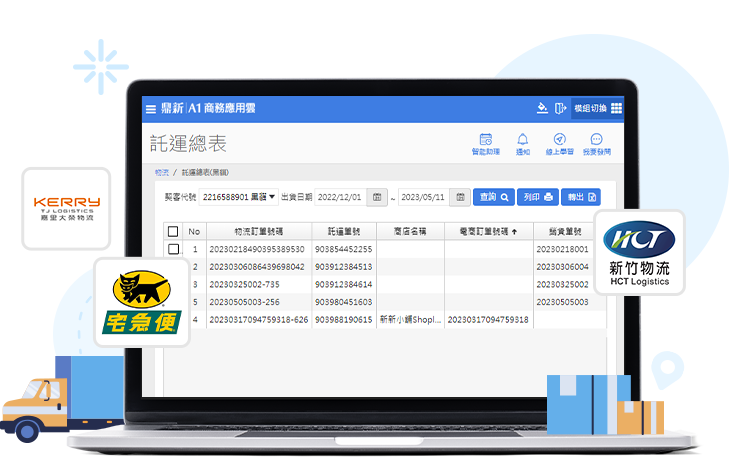Screen dimensions: 729x457
Task: Open the 模組切換 module switcher
Action: click(x=598, y=108)
